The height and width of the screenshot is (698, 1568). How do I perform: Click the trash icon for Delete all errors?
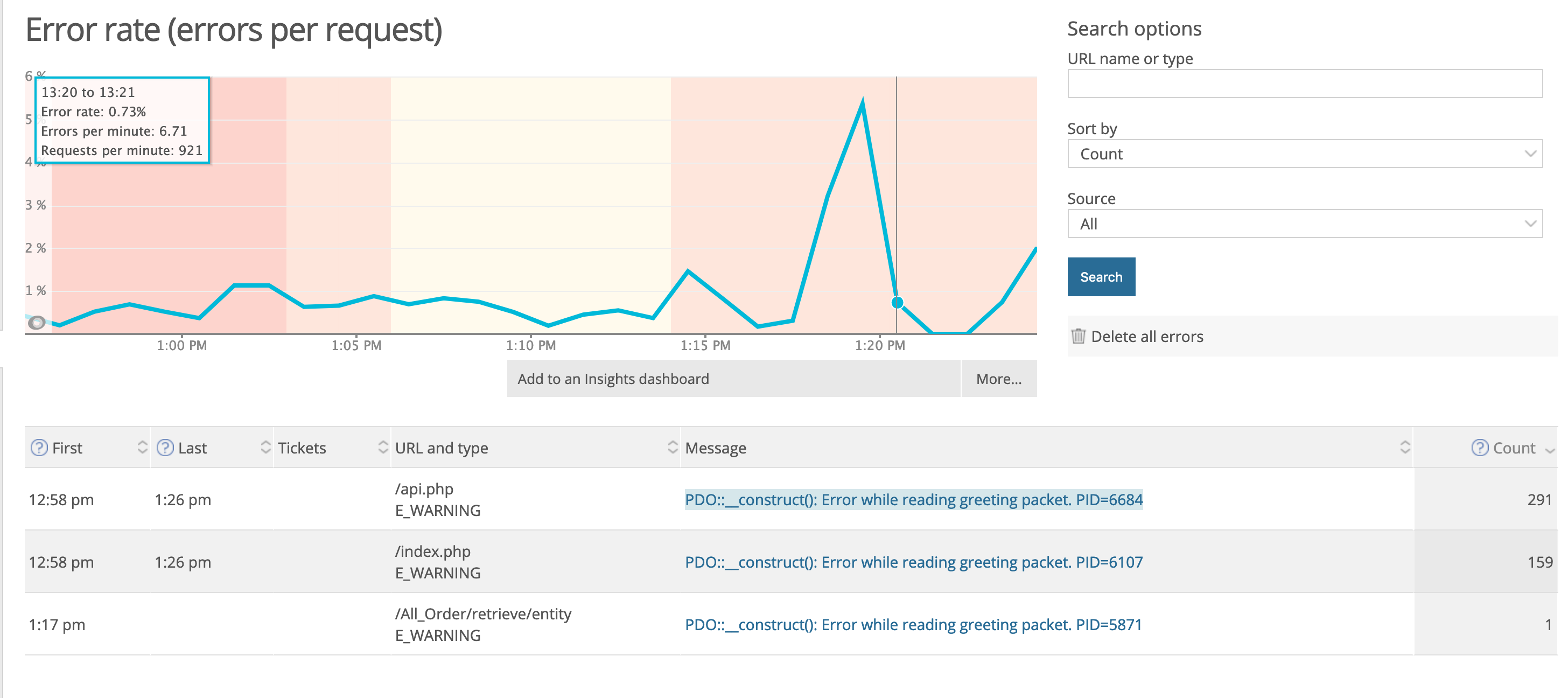click(1078, 336)
